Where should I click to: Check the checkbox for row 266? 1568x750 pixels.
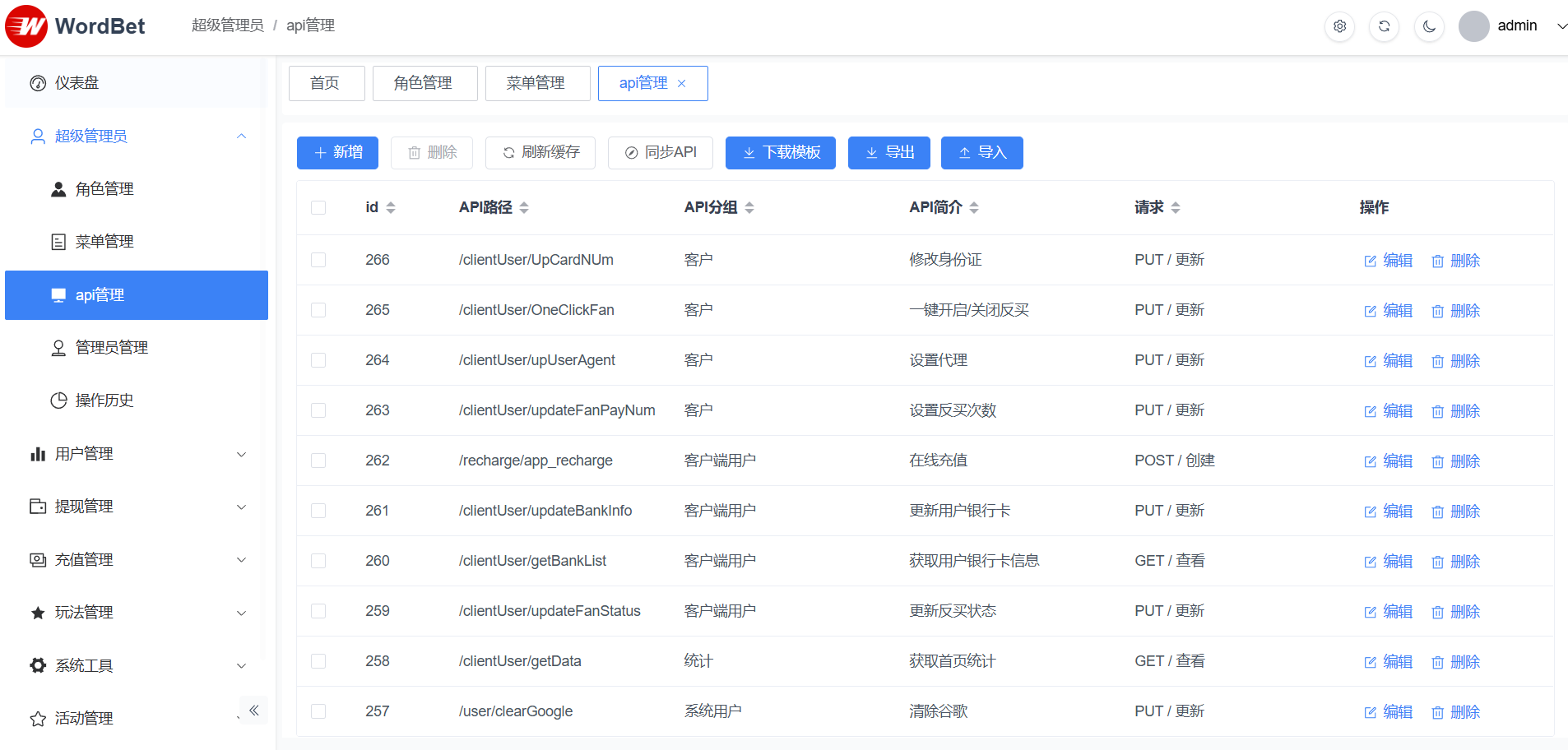point(318,260)
